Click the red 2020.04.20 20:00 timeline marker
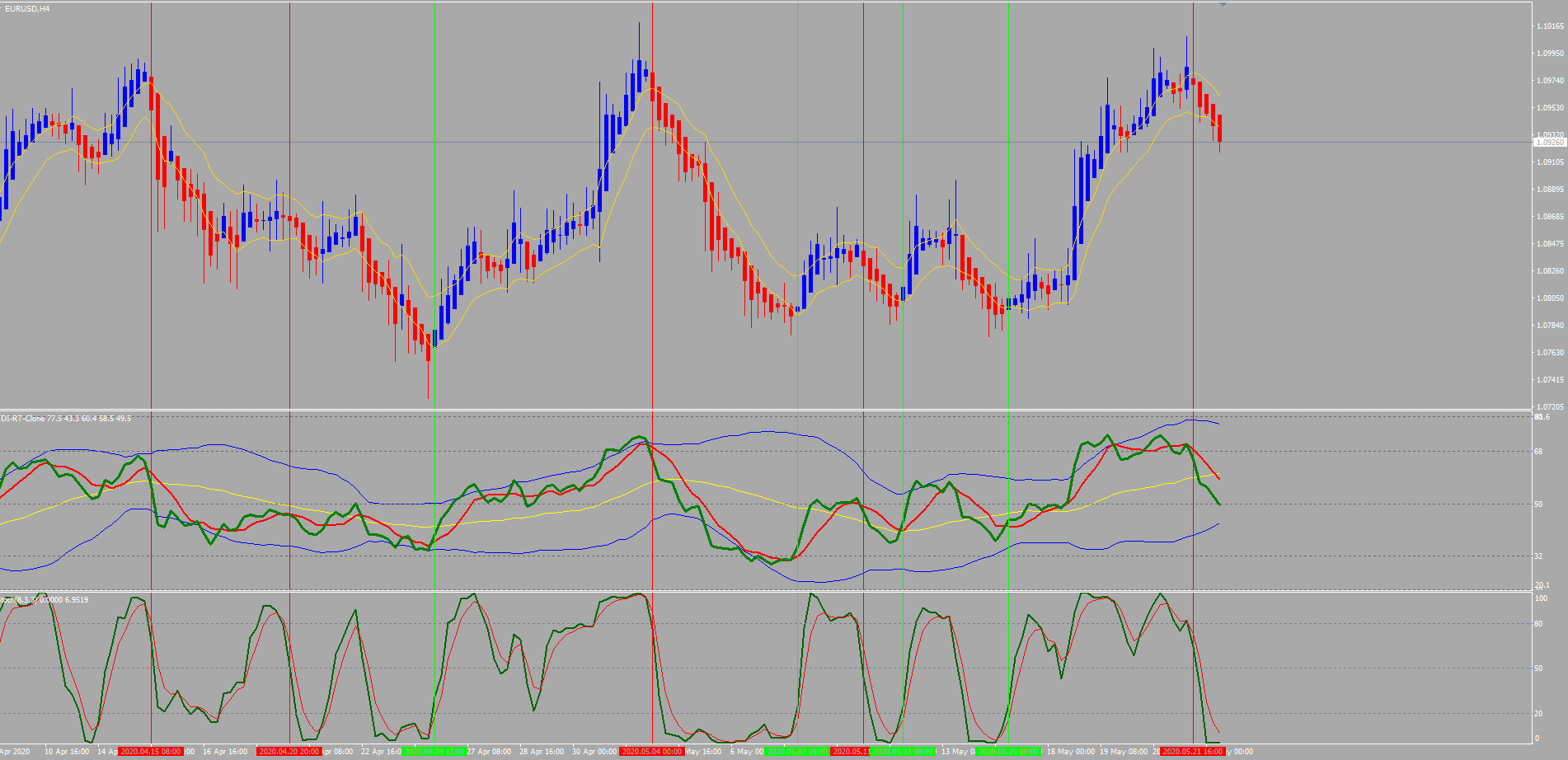The width and height of the screenshot is (1568, 760). pos(288,751)
